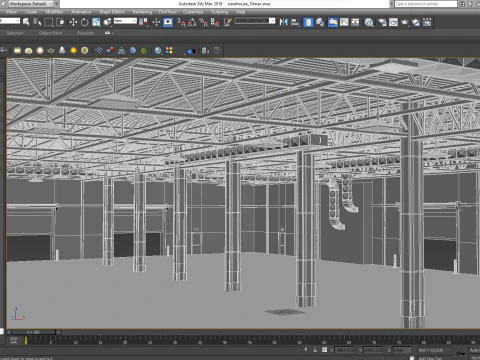Click the Use Pivot Point Center icon
The width and height of the screenshot is (480, 360).
coord(144,22)
